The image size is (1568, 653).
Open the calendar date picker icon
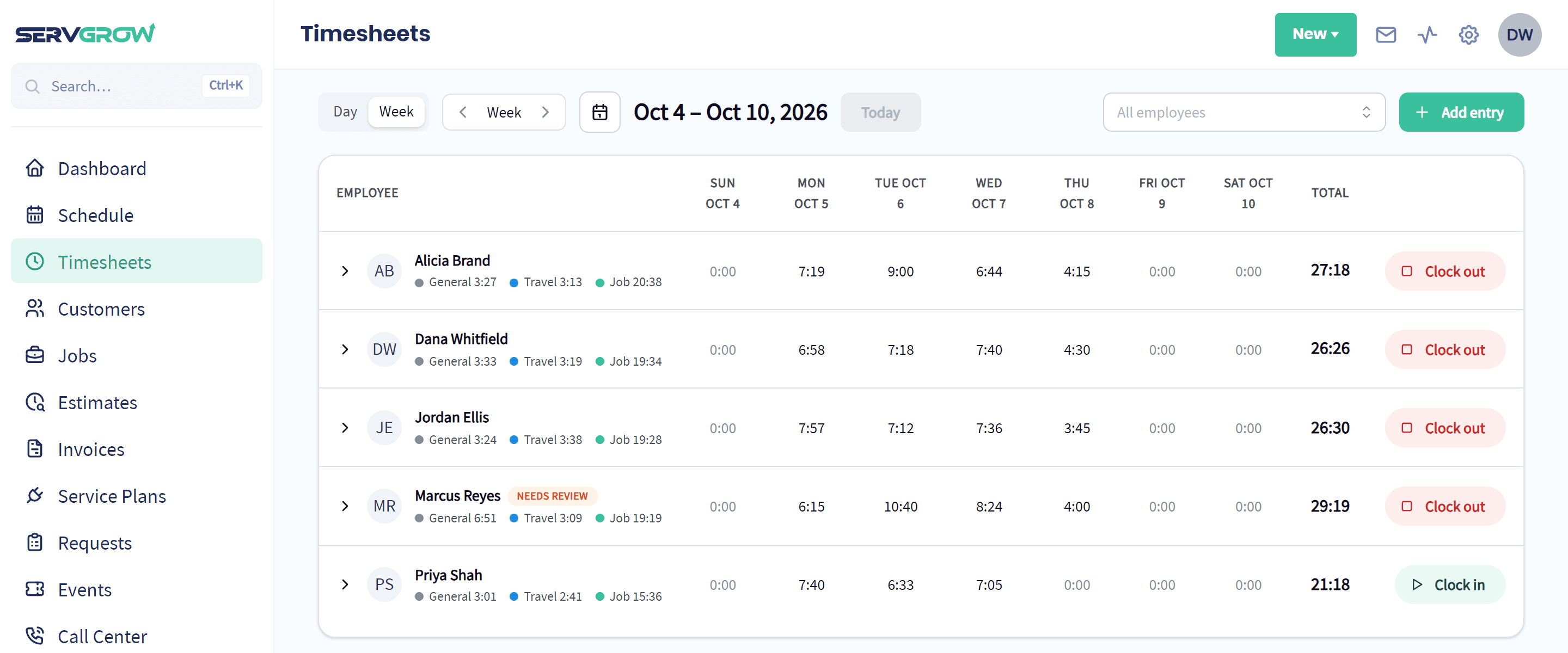[599, 112]
